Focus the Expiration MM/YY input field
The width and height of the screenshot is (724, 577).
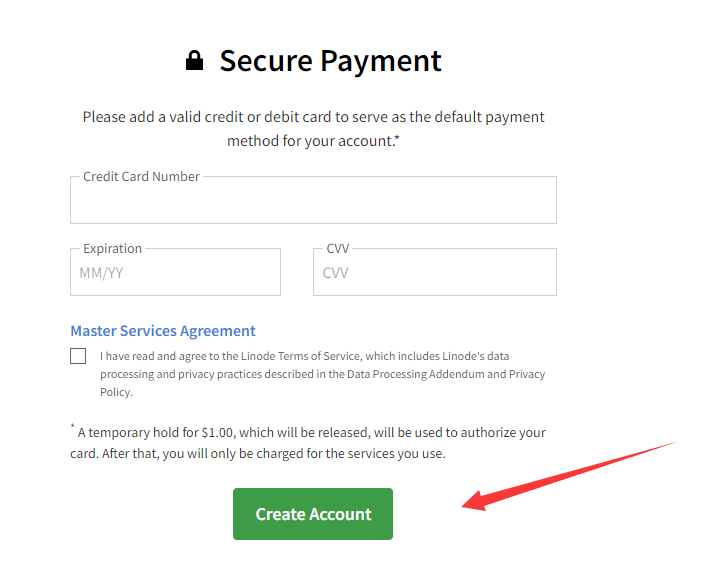[x=175, y=272]
